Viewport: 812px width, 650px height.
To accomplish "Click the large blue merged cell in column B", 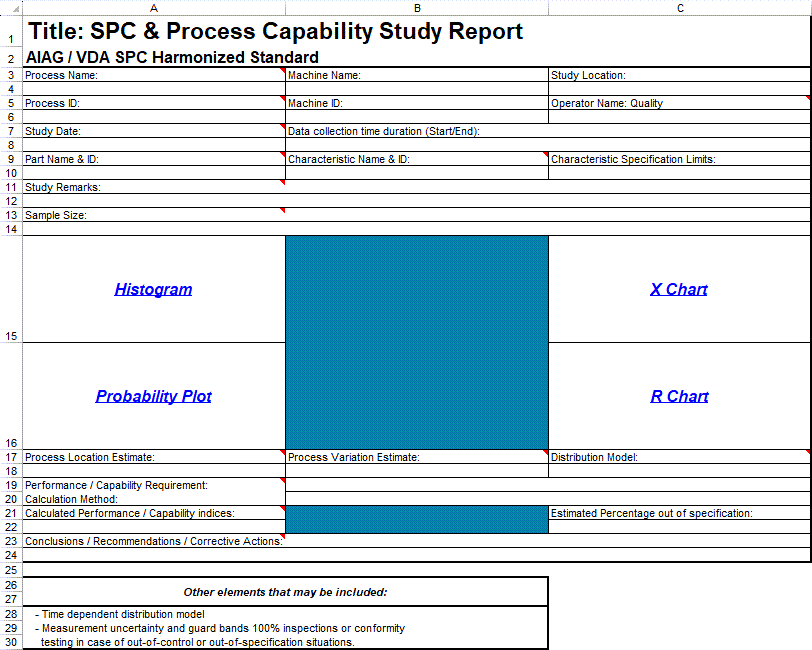I will (x=417, y=342).
